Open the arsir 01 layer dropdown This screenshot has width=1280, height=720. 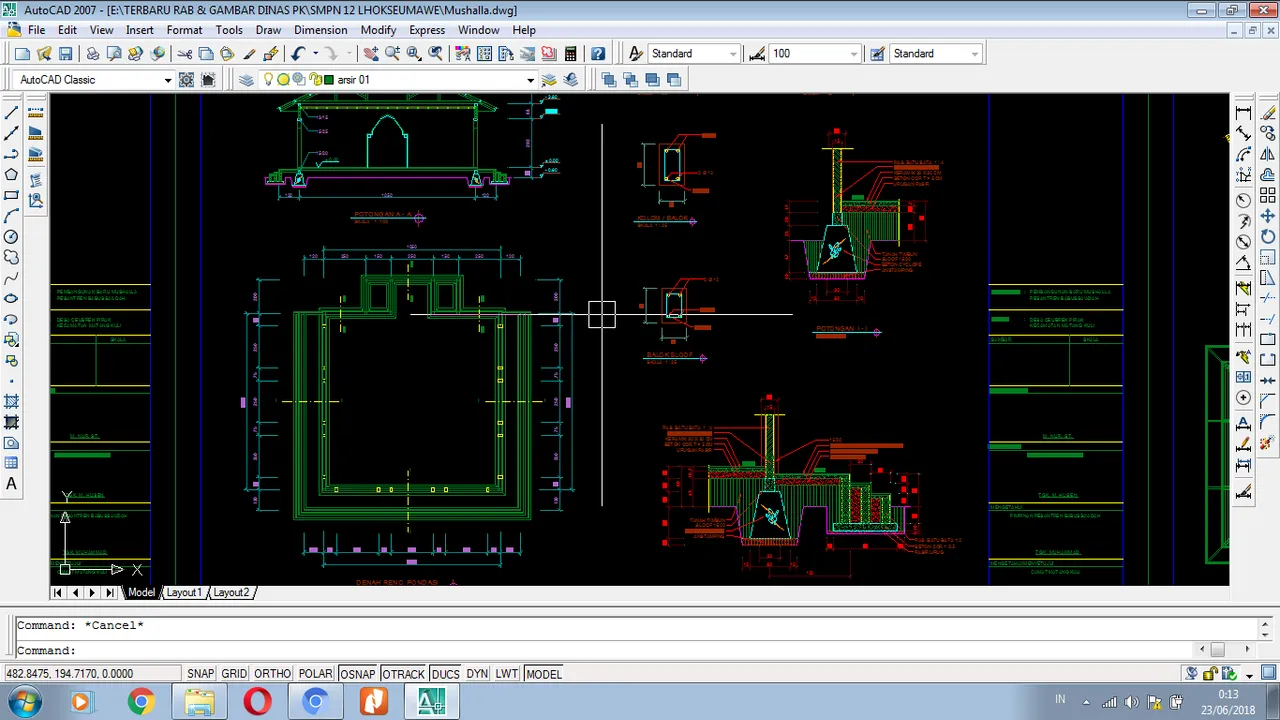click(x=530, y=80)
